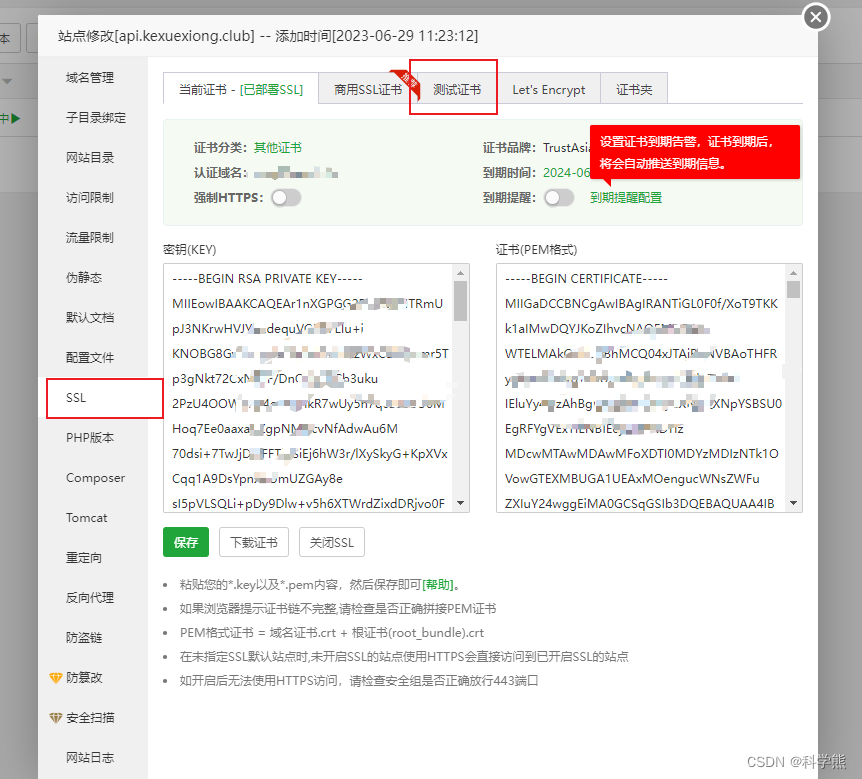Click the diamond icon beside 防篡改
This screenshot has width=862, height=779.
[x=56, y=678]
